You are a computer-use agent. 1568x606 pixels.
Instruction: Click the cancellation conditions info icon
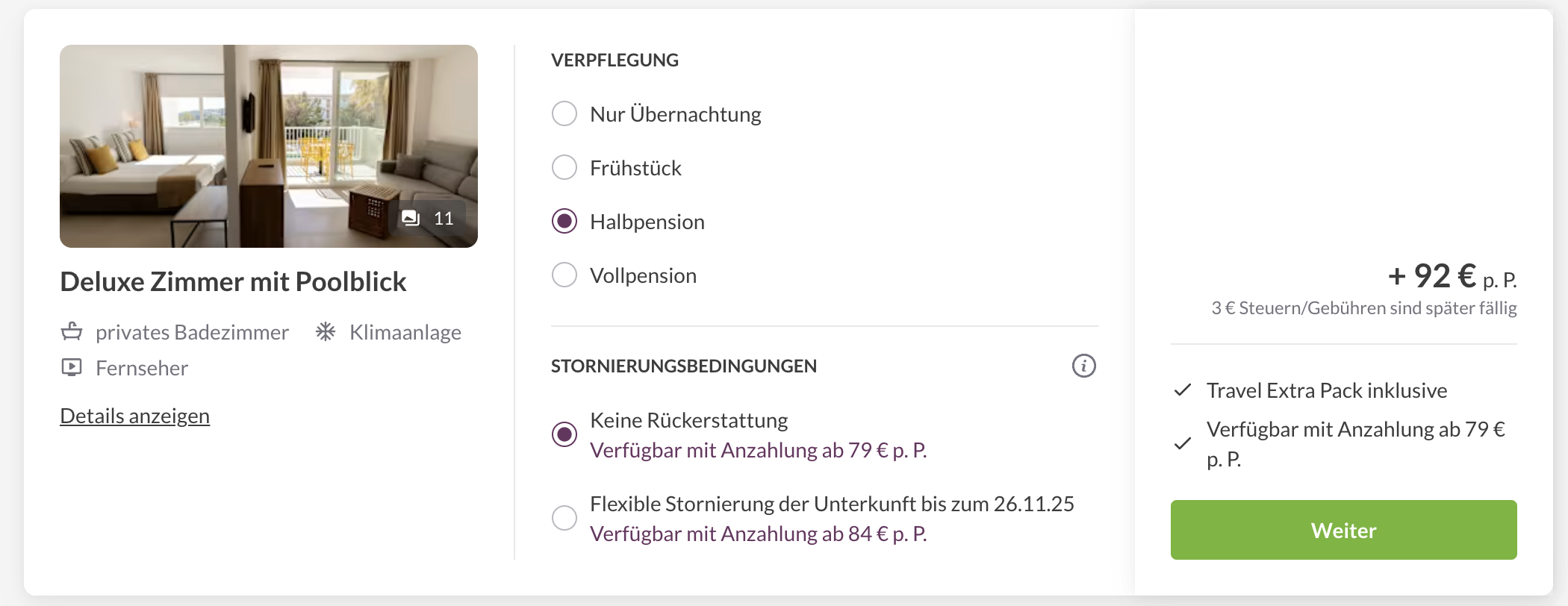pyautogui.click(x=1083, y=366)
